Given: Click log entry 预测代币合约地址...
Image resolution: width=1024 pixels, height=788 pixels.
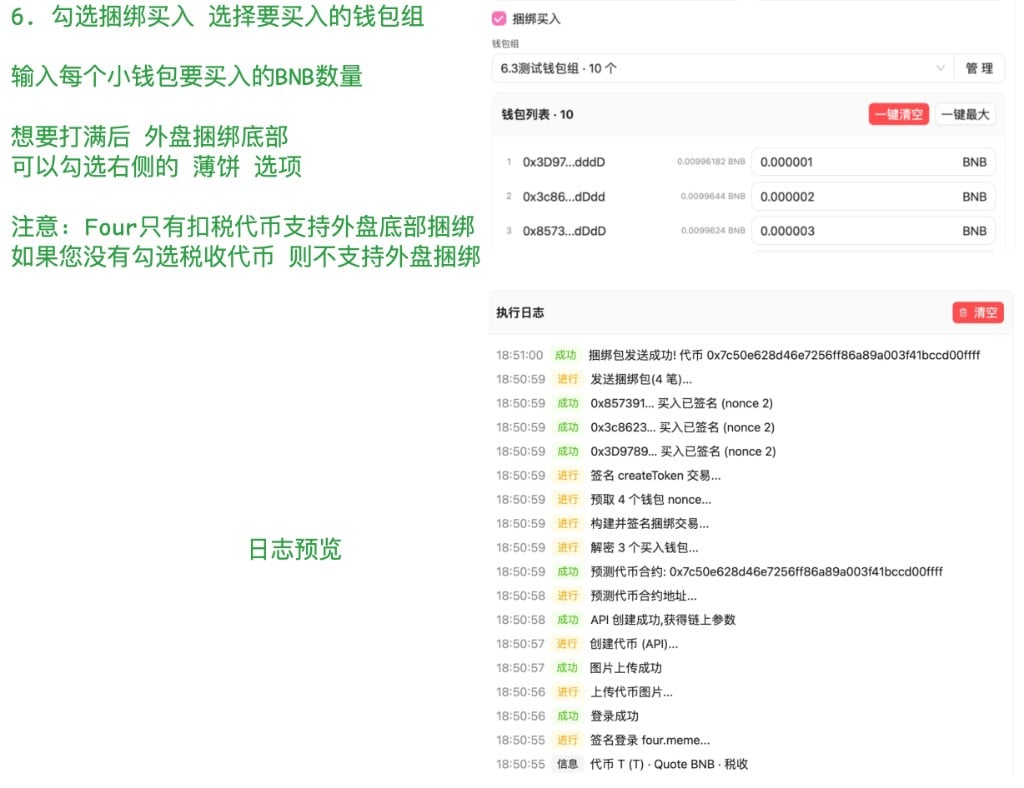Looking at the screenshot, I should (643, 596).
